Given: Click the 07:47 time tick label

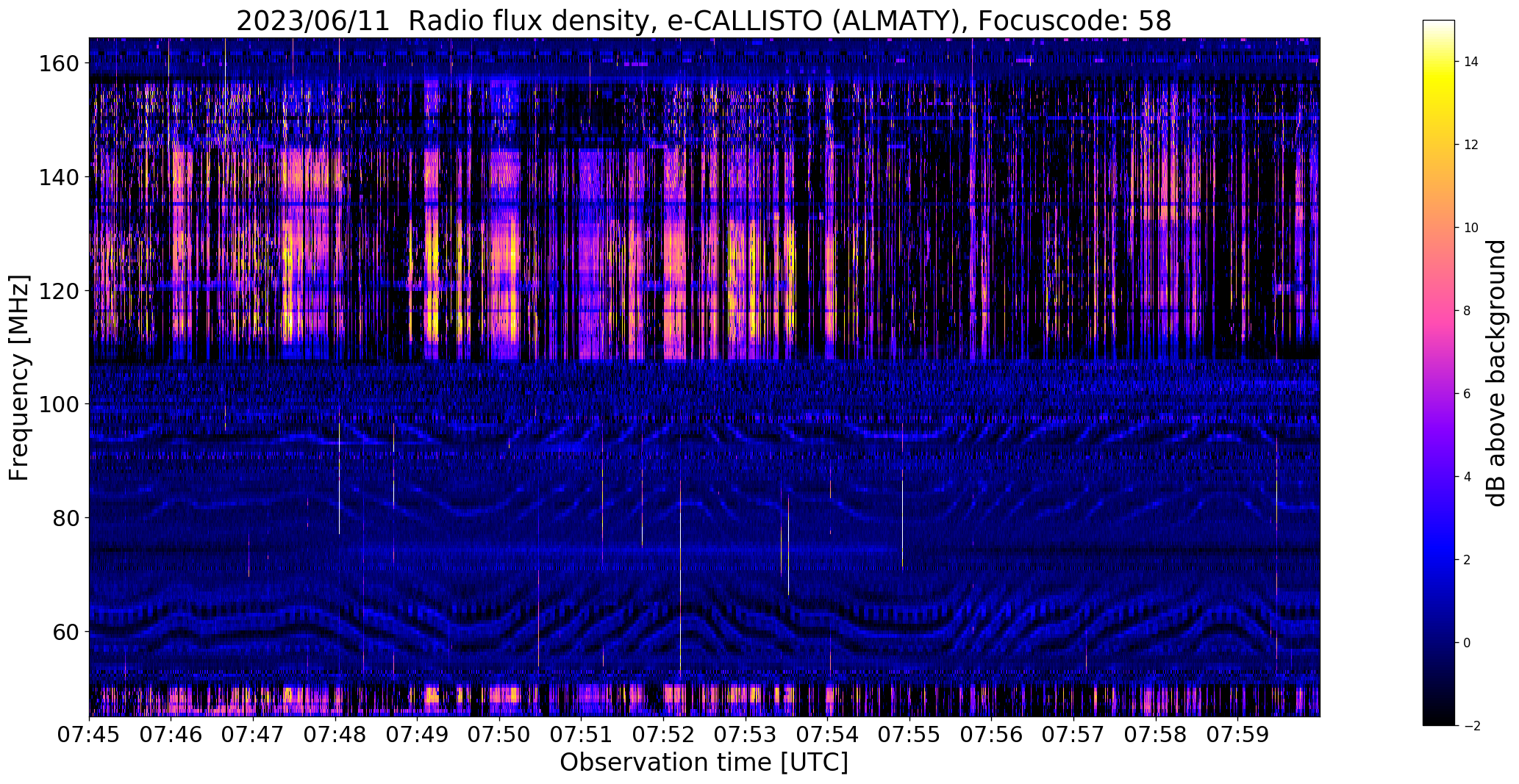Looking at the screenshot, I should click(x=253, y=735).
